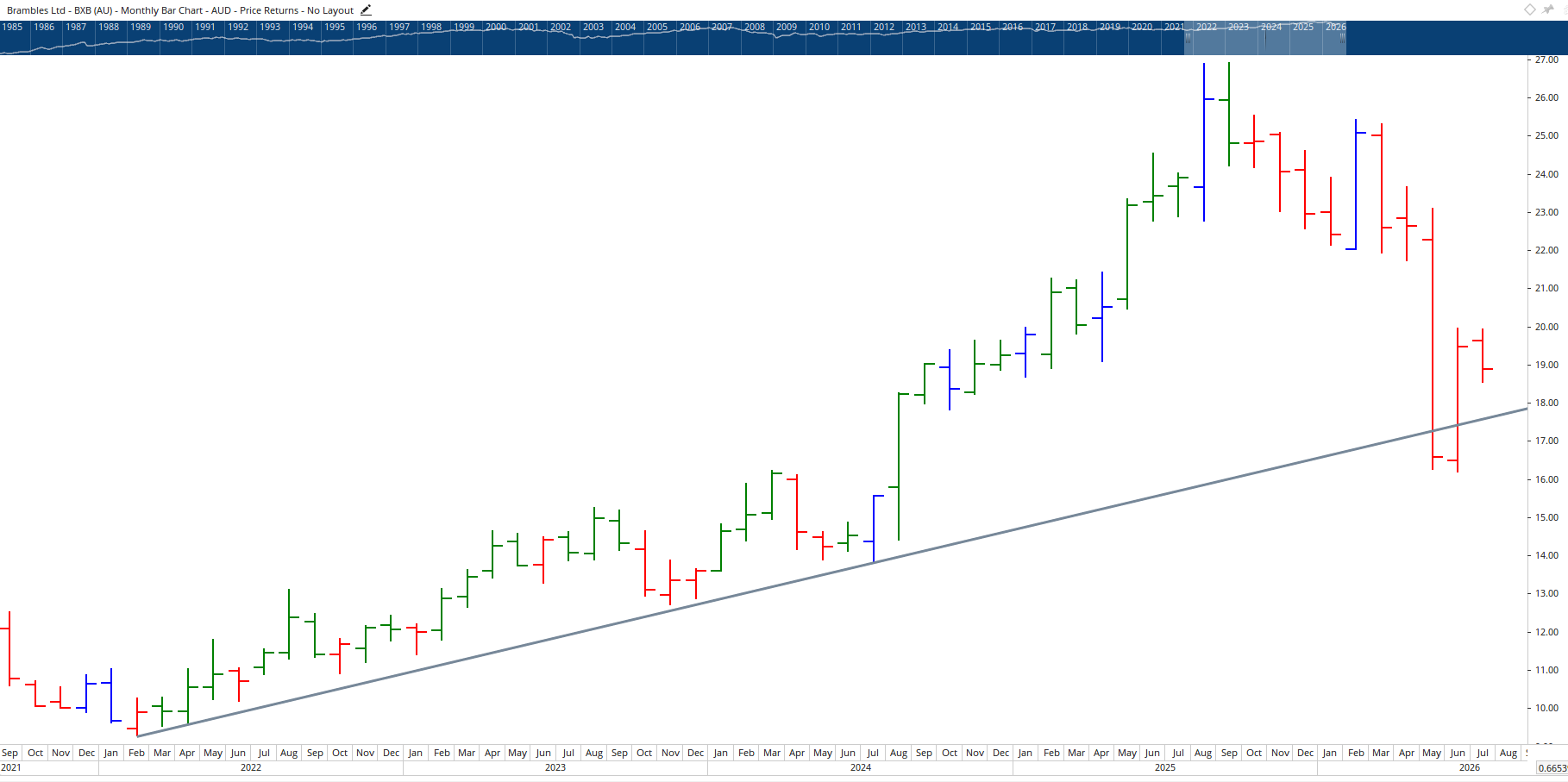Click the 25.00 price axis label
This screenshot has width=1568, height=782.
pos(1546,135)
